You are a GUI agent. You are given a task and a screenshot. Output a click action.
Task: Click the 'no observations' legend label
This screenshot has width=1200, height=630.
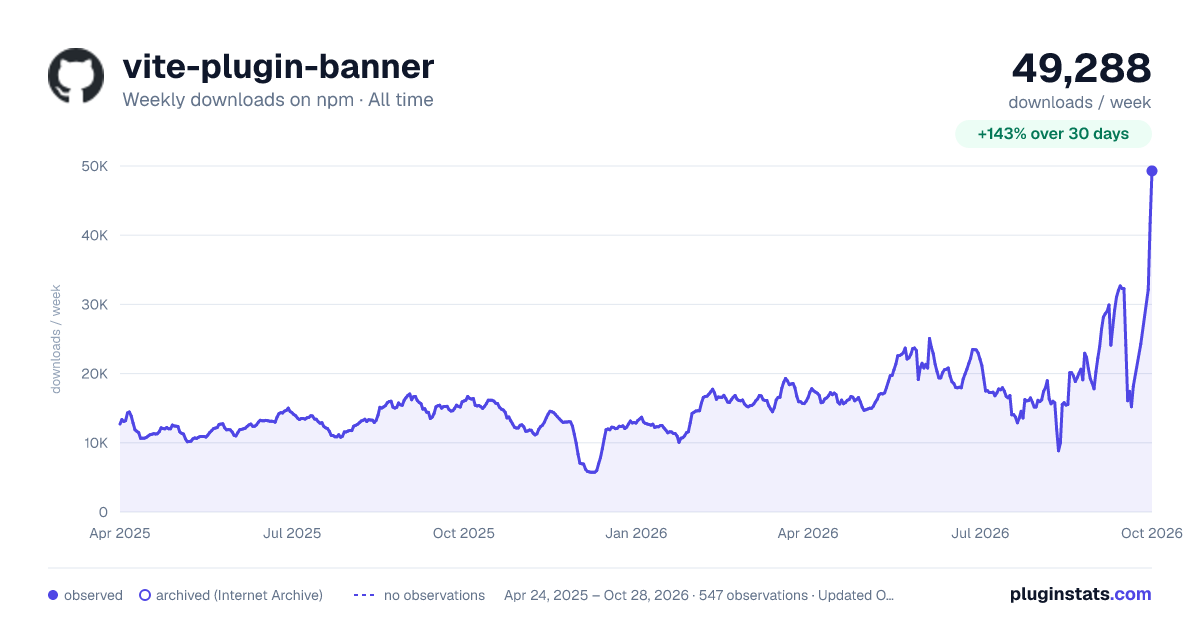(x=434, y=595)
